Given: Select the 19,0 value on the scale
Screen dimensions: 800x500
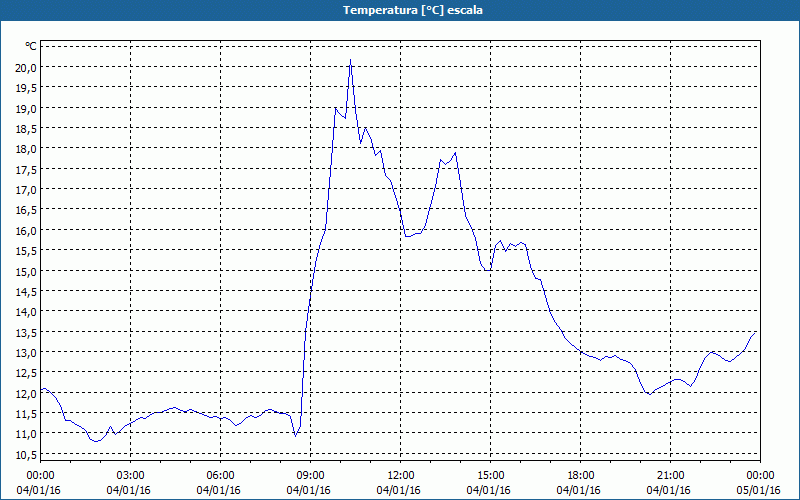Looking at the screenshot, I should coord(27,109).
